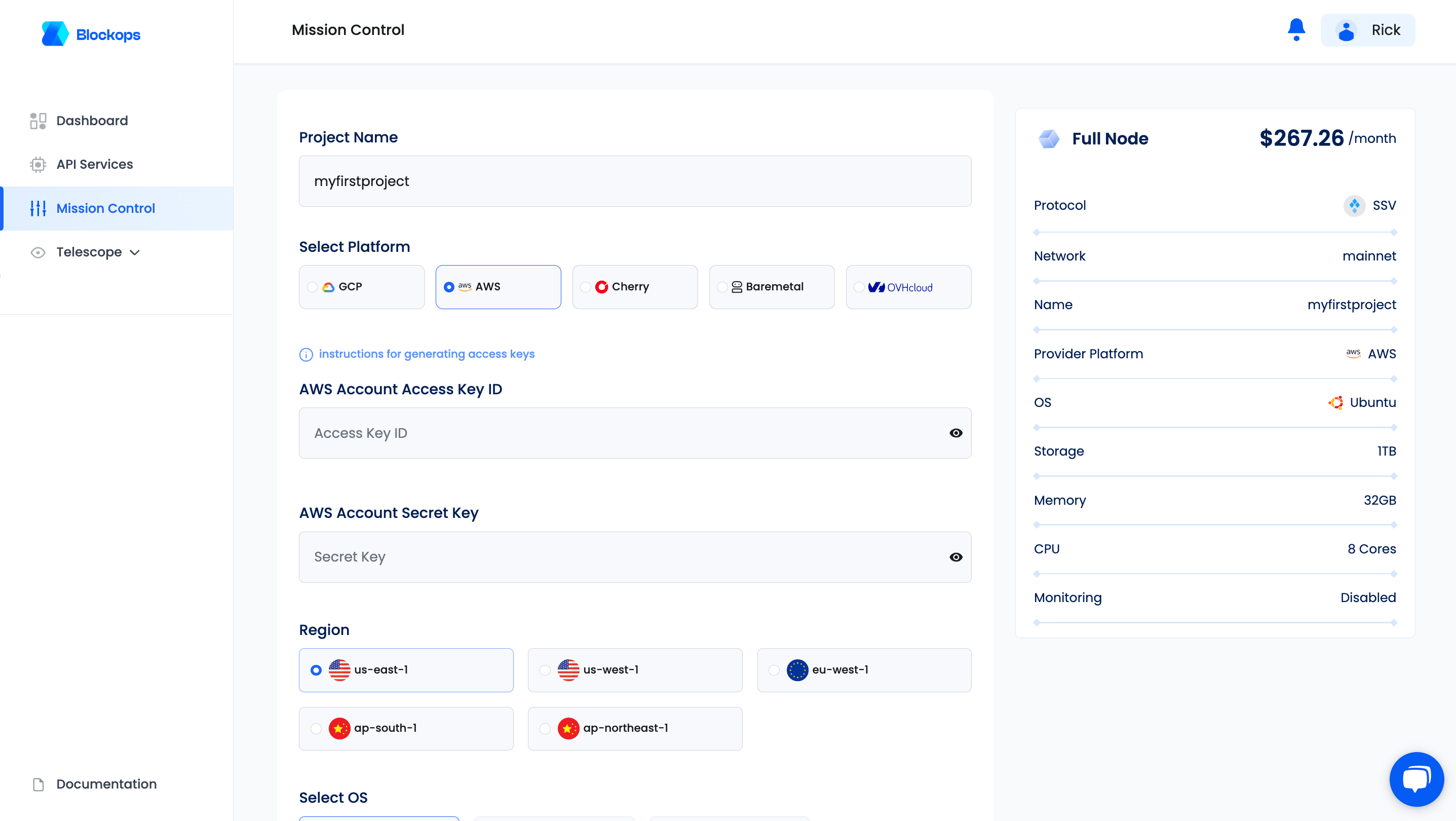Select the ap-northeast-1 region radio button

[545, 728]
